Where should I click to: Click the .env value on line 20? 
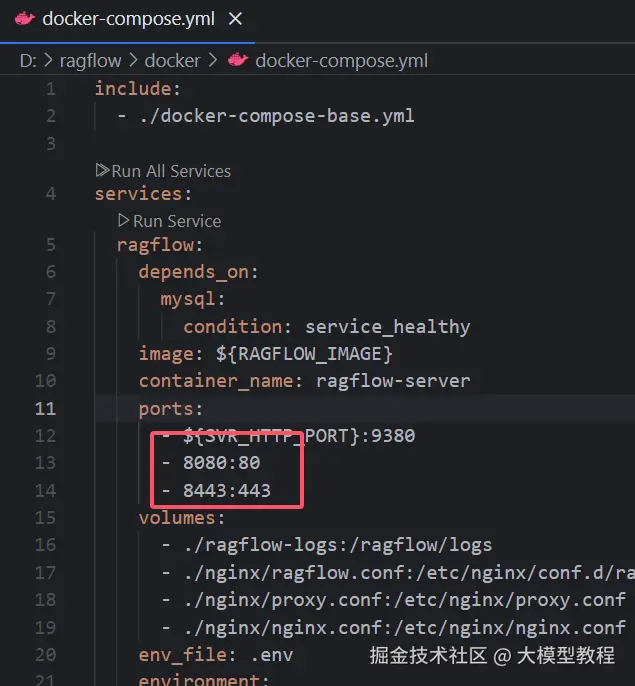(x=272, y=655)
